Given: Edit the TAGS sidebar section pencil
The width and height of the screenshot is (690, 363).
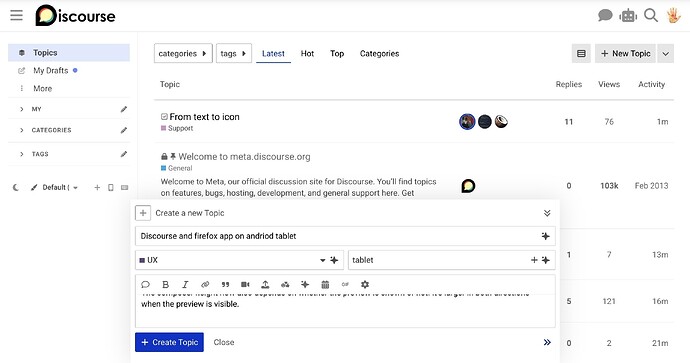Looking at the screenshot, I should pyautogui.click(x=124, y=154).
